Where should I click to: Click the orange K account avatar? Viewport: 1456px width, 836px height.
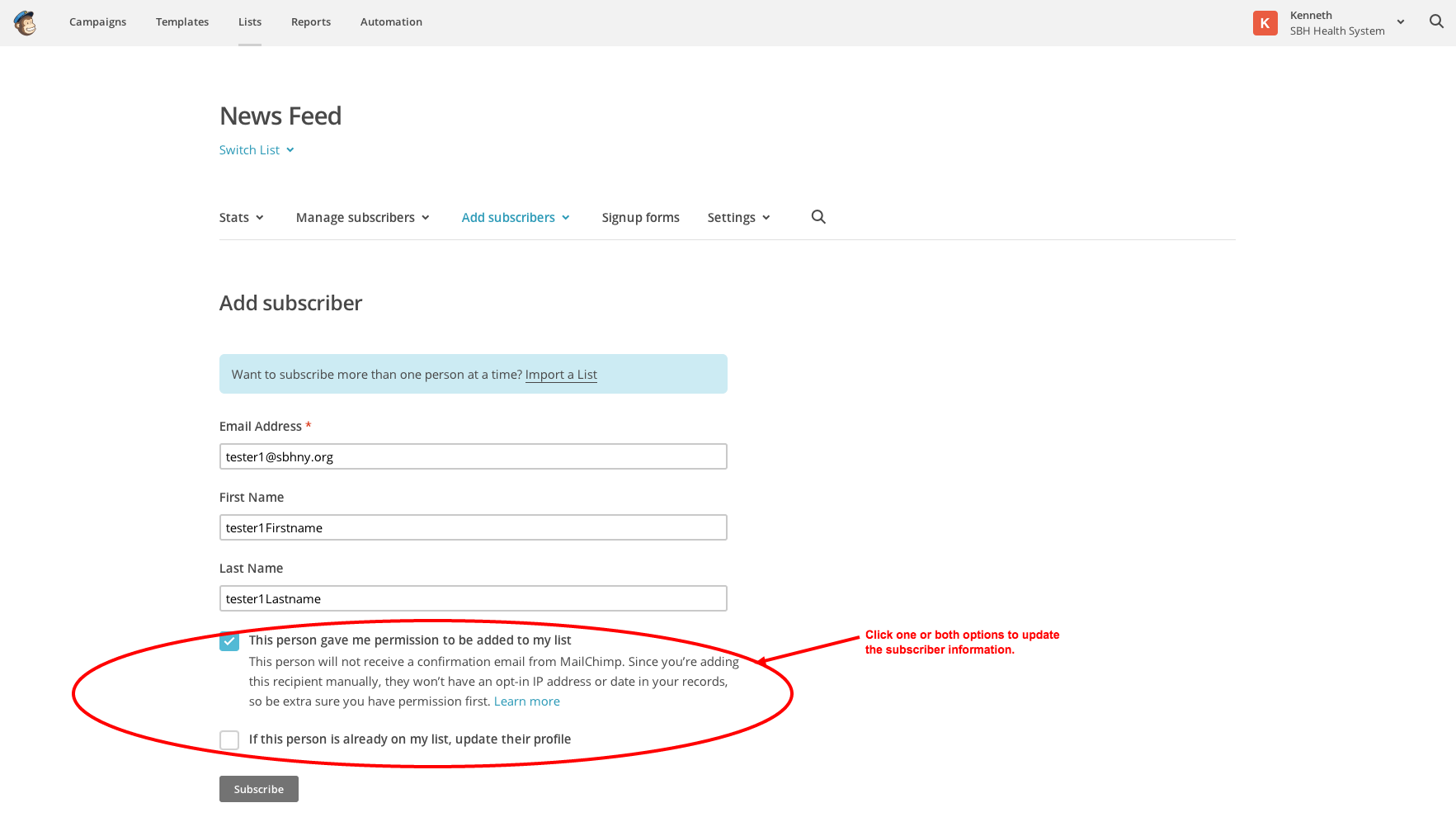(x=1265, y=23)
